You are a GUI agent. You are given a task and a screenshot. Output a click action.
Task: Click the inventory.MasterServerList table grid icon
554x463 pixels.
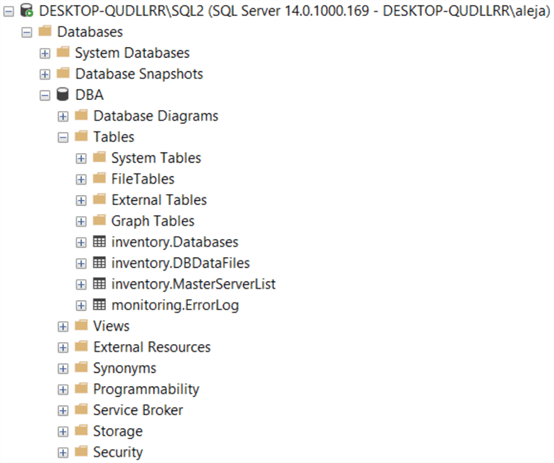tap(99, 283)
